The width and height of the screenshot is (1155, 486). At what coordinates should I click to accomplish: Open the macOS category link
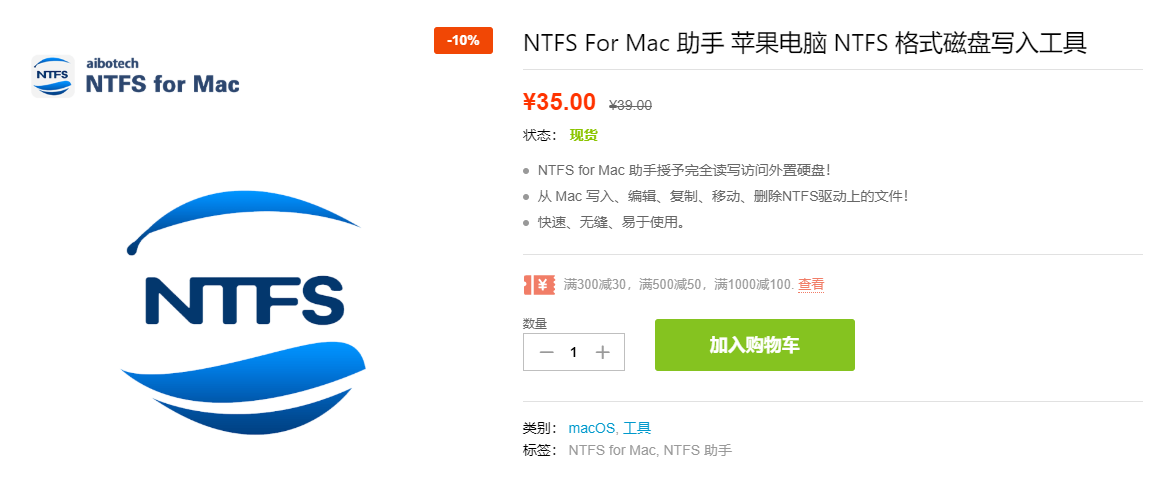coord(593,428)
